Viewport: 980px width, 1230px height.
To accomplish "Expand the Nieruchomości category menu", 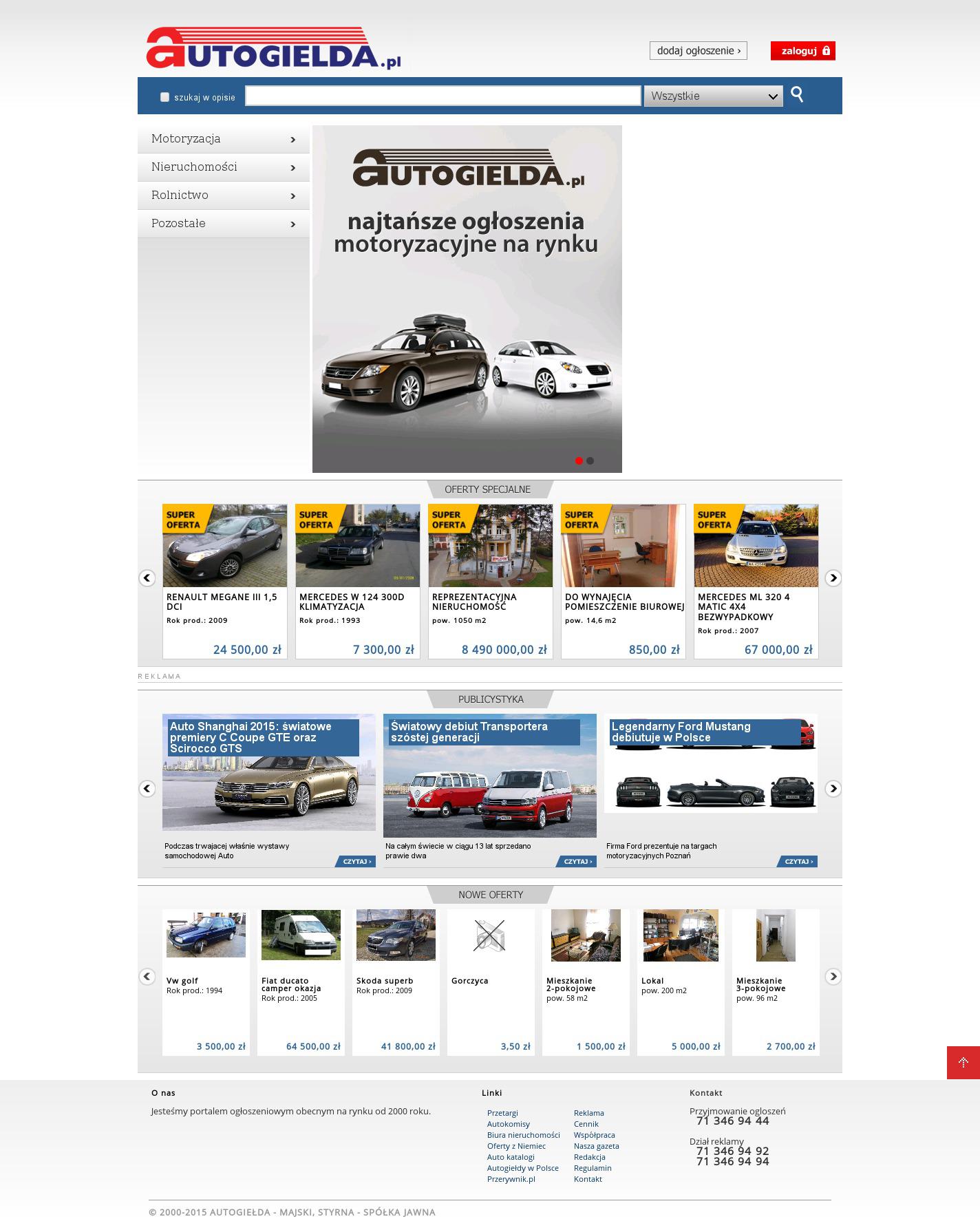I will (223, 167).
